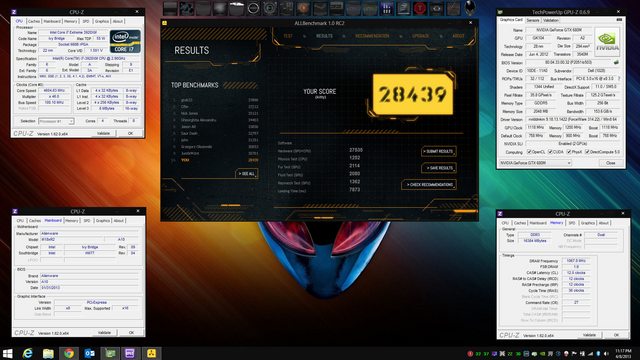Image resolution: width=640 pixels, height=360 pixels.
Task: Click the red T icon in the top dock
Action: coord(420,8)
